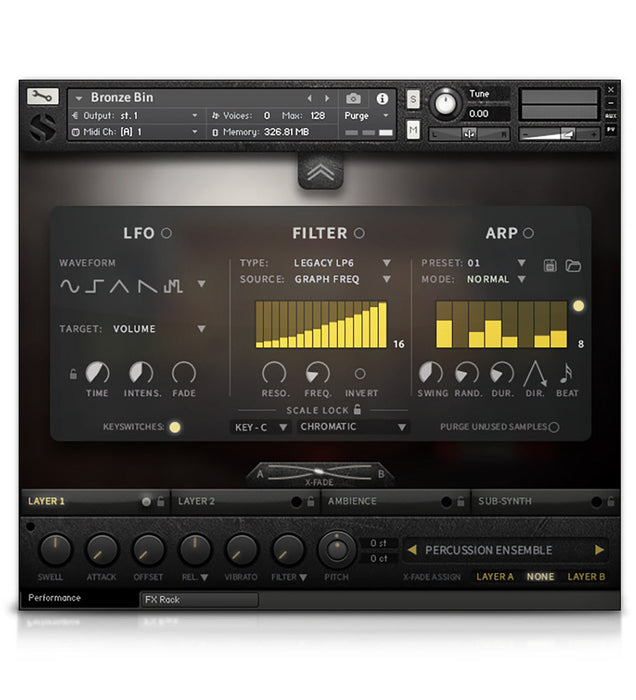Toggle the Keyswitches indicator
The image size is (636, 700).
(175, 427)
